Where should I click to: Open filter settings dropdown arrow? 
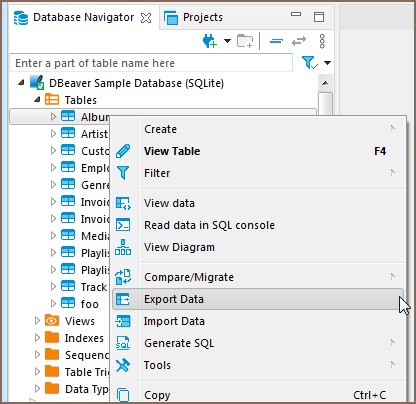[x=327, y=63]
